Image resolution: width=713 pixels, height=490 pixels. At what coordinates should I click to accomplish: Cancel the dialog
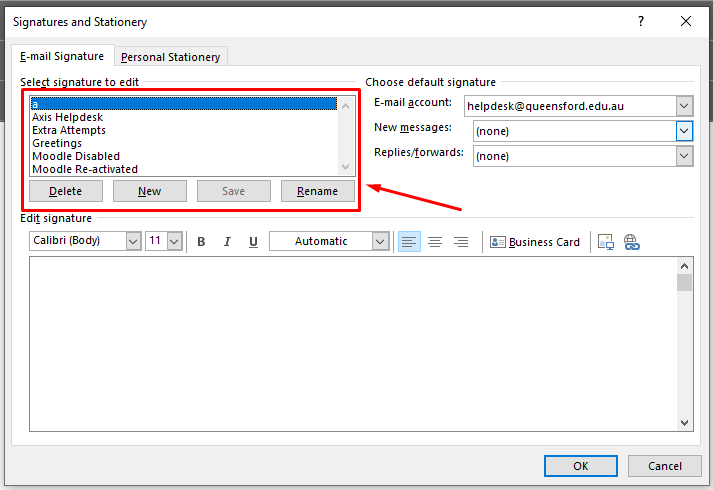click(x=665, y=466)
